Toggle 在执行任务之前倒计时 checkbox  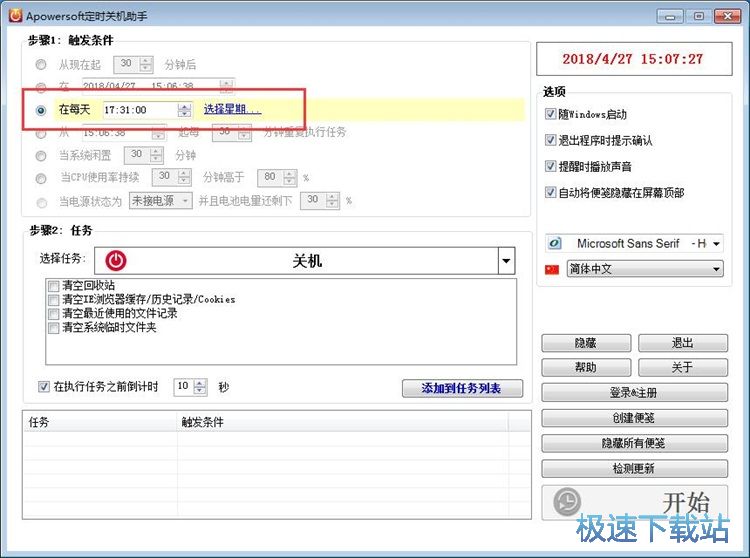[x=44, y=386]
